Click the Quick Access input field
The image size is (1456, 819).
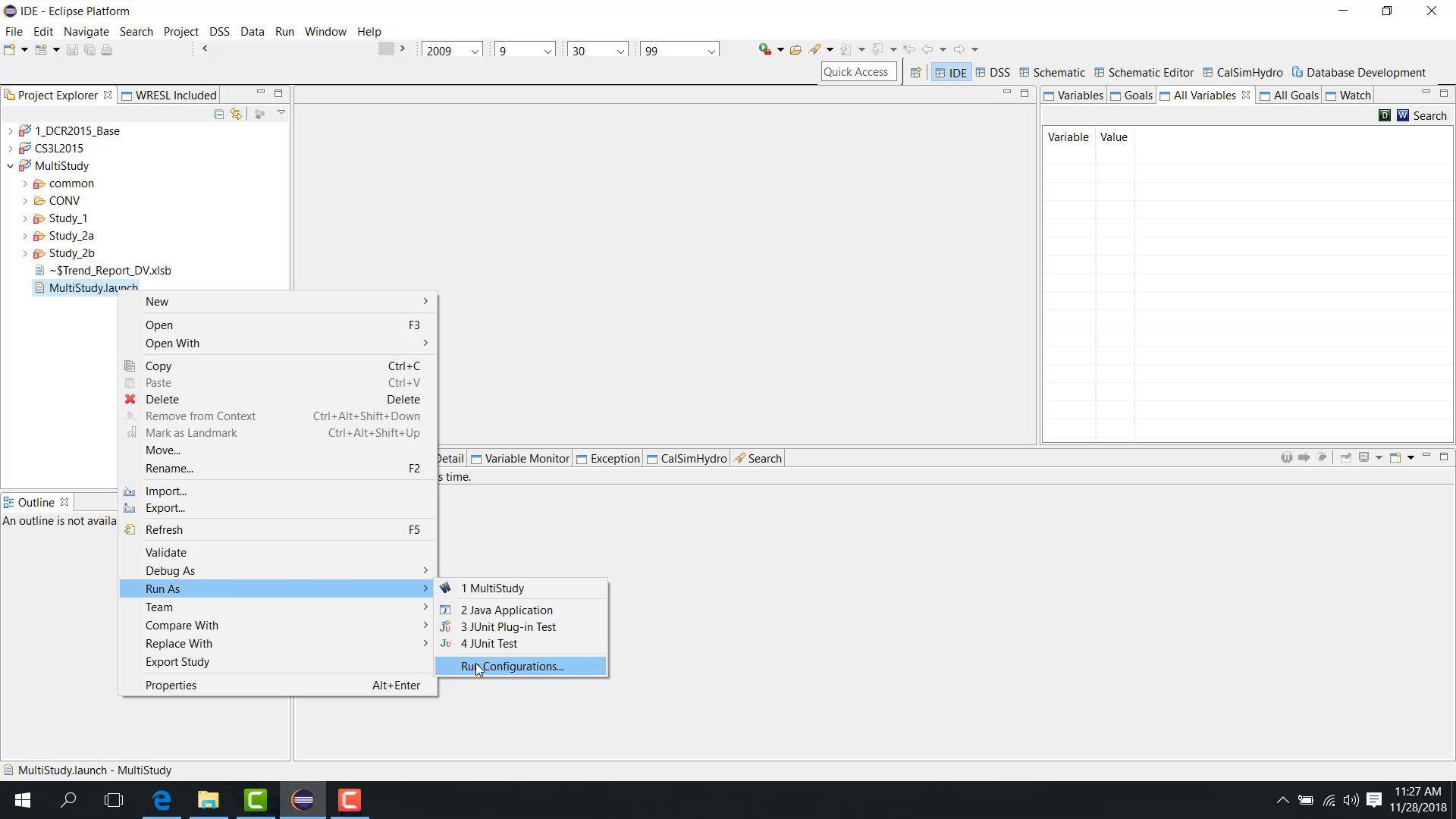(858, 72)
